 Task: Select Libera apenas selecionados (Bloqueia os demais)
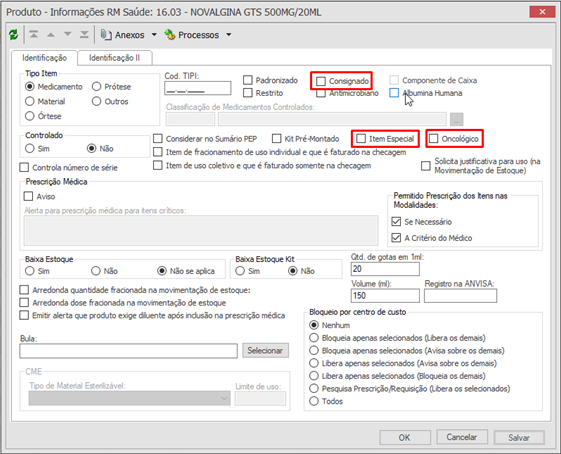point(314,376)
